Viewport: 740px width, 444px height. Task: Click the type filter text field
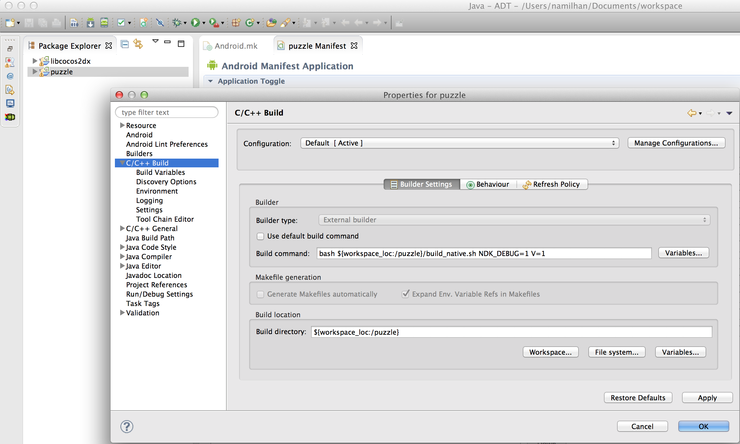(167, 112)
